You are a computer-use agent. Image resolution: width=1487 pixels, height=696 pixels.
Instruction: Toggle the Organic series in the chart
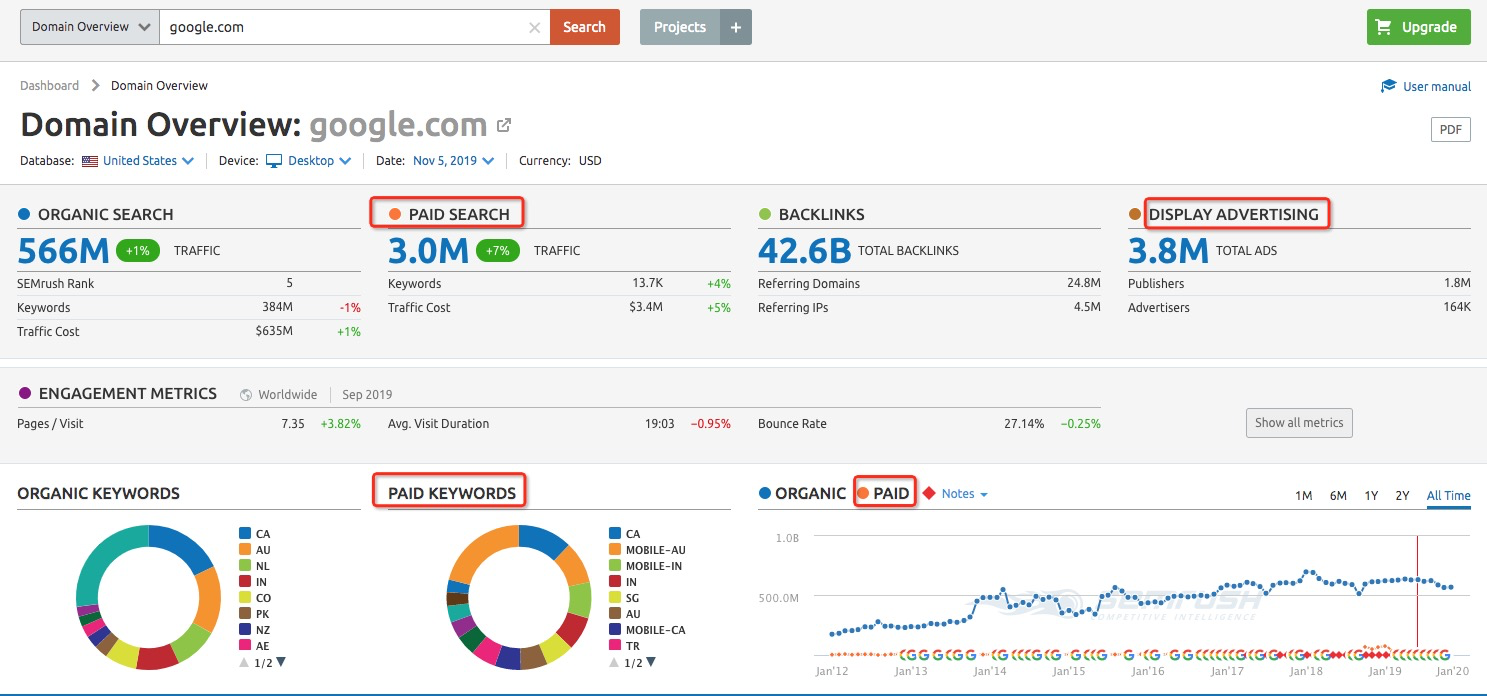(x=803, y=493)
